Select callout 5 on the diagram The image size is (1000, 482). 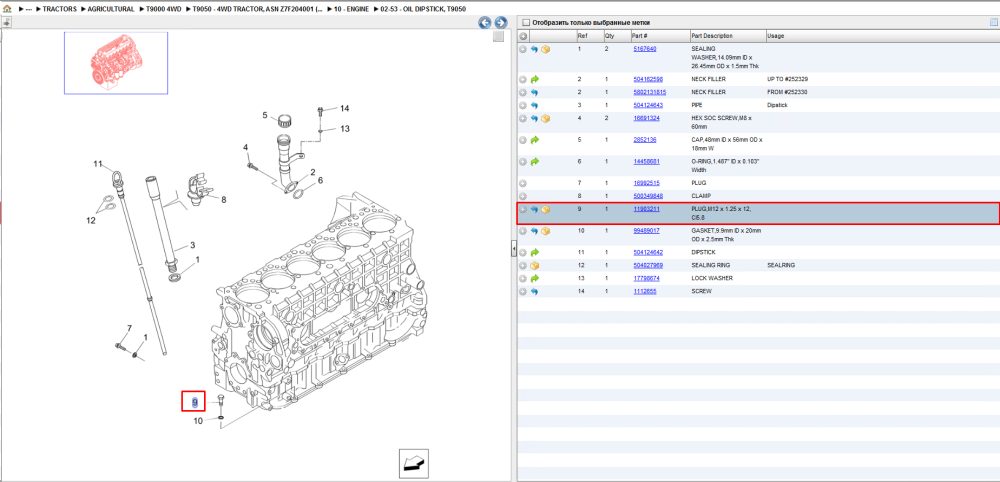point(265,115)
